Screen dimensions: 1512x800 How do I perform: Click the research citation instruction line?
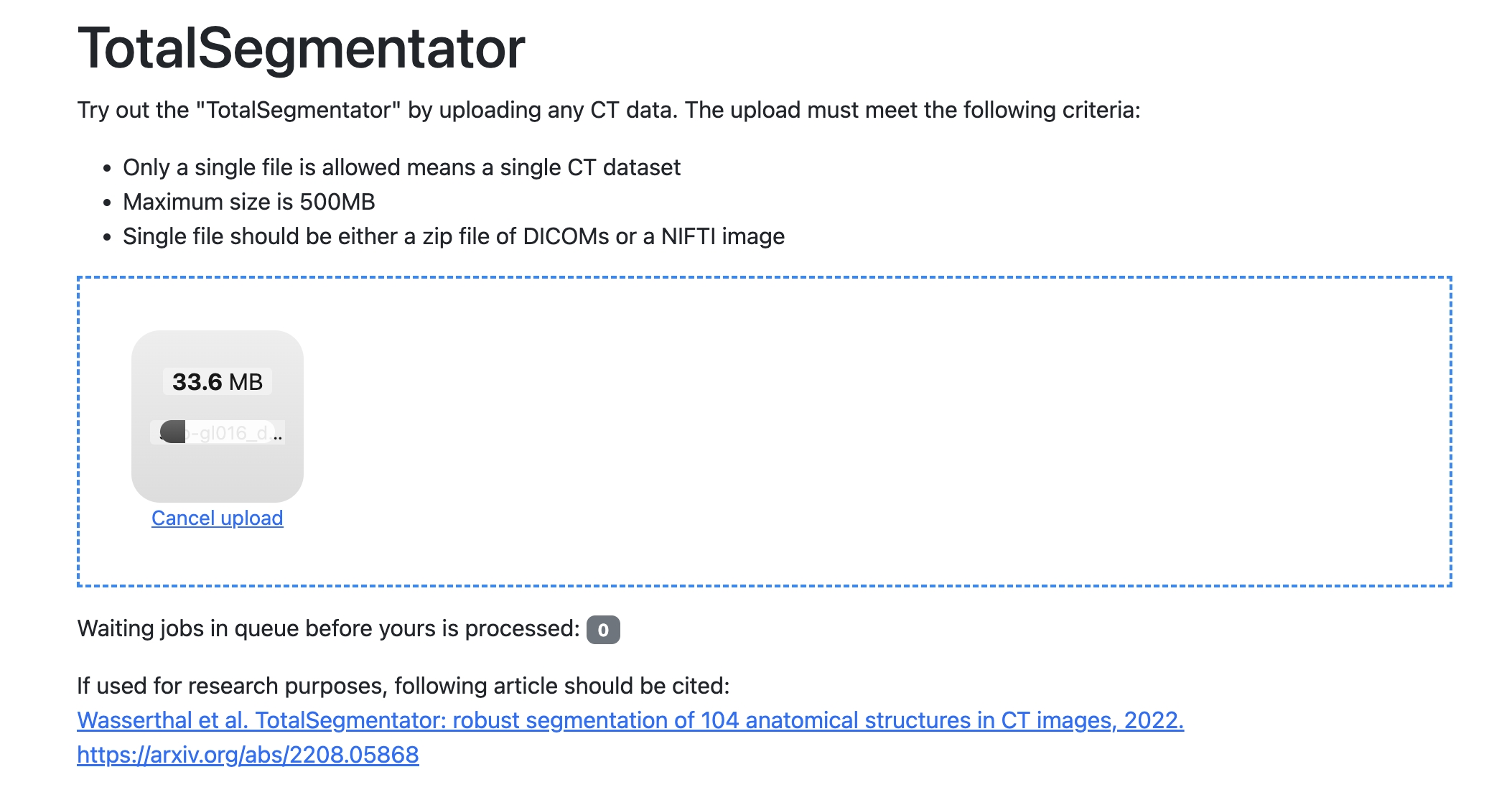[x=403, y=686]
